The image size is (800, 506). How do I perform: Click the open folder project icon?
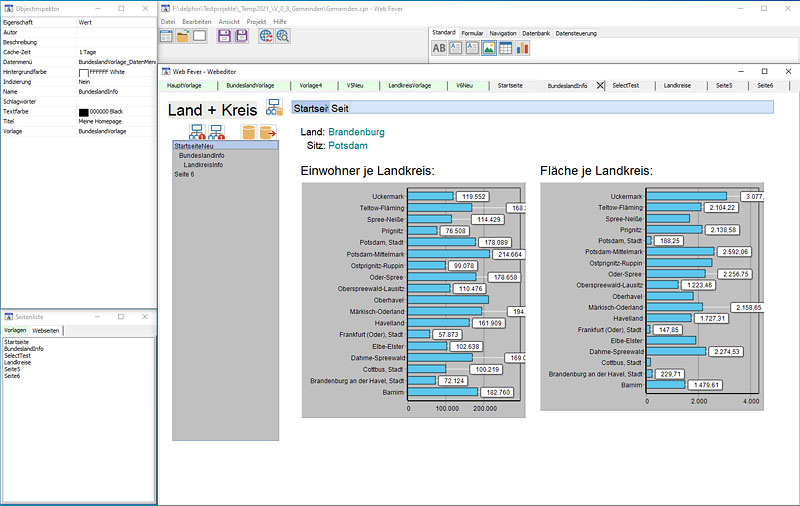[x=183, y=36]
